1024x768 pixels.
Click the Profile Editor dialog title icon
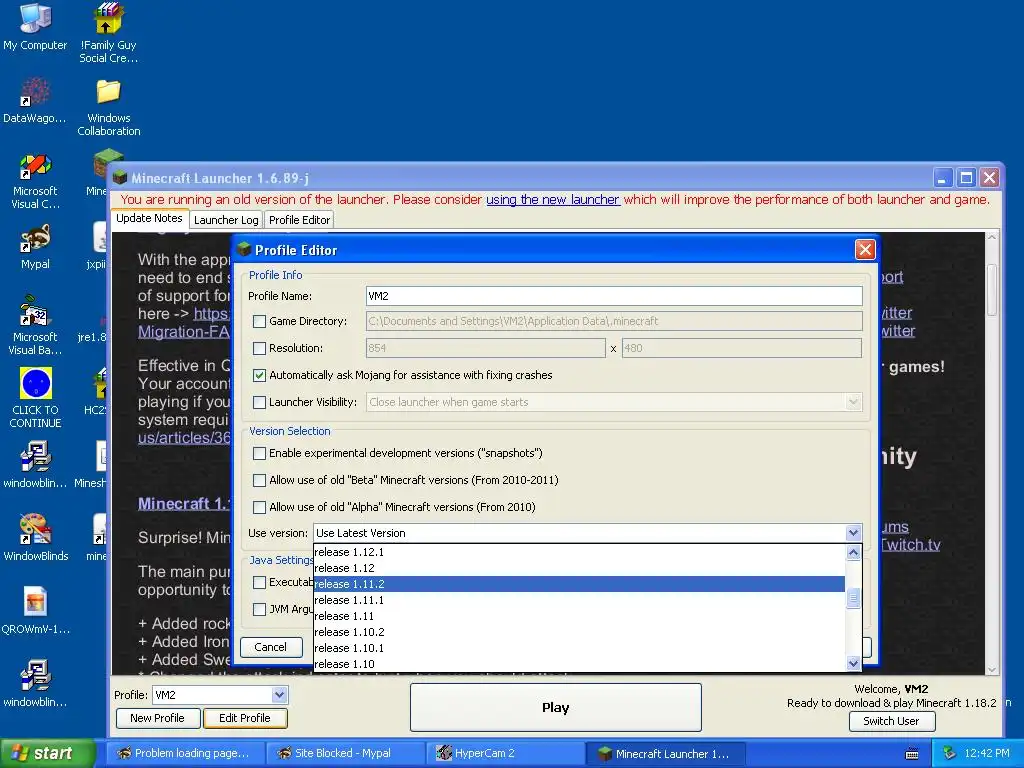tap(244, 249)
